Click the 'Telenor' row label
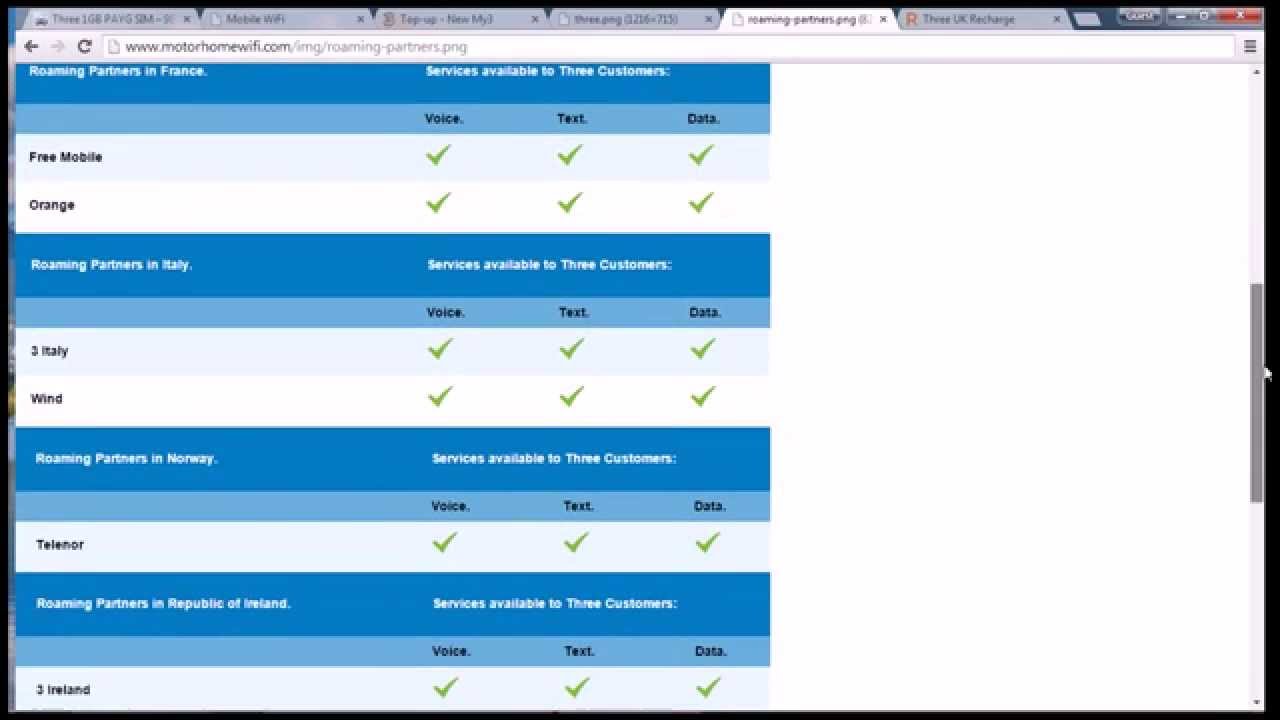 click(60, 545)
